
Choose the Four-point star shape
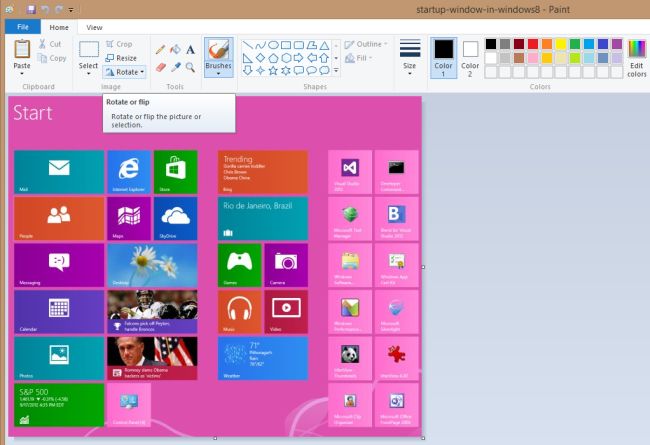pyautogui.click(x=260, y=71)
